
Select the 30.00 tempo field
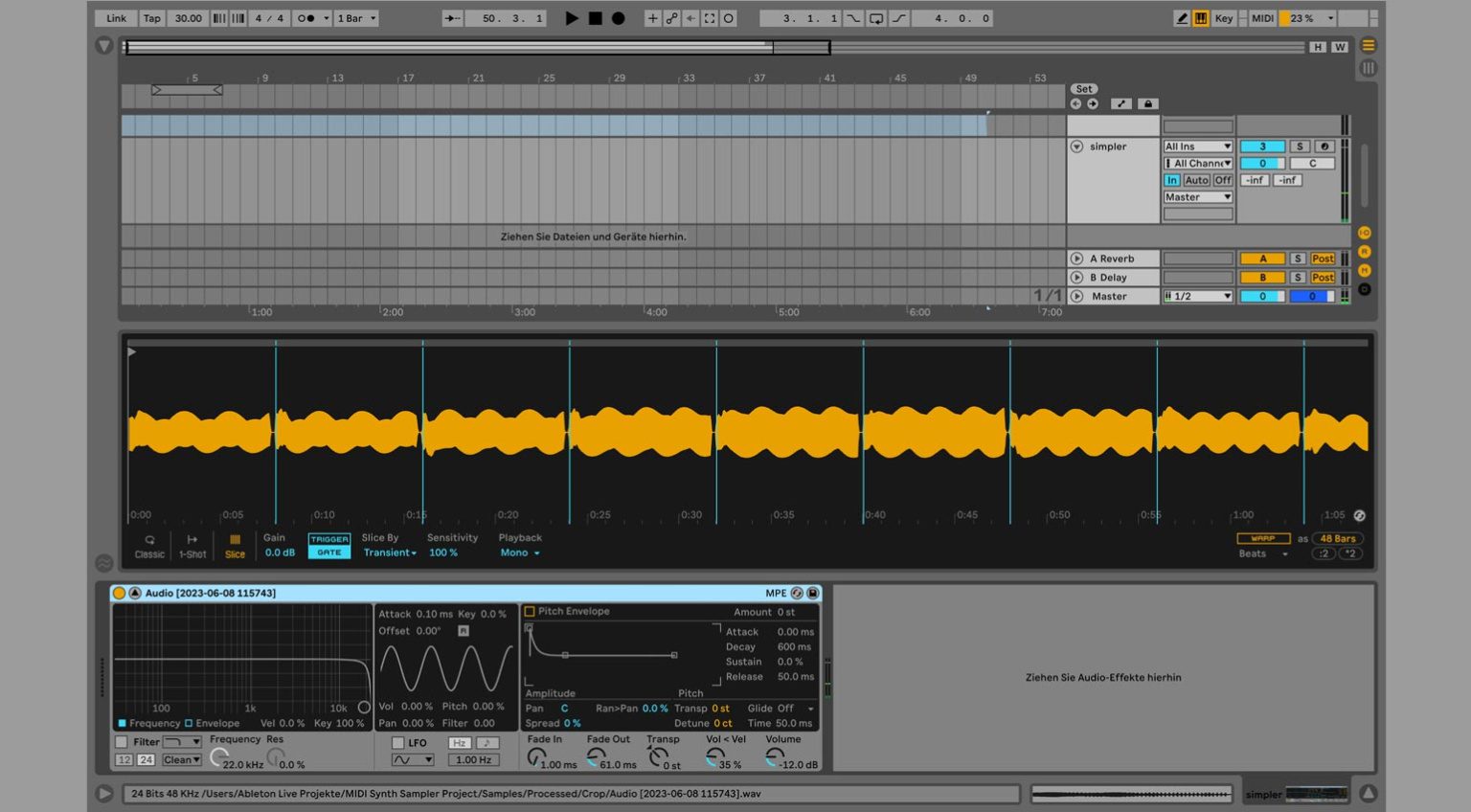tap(188, 17)
